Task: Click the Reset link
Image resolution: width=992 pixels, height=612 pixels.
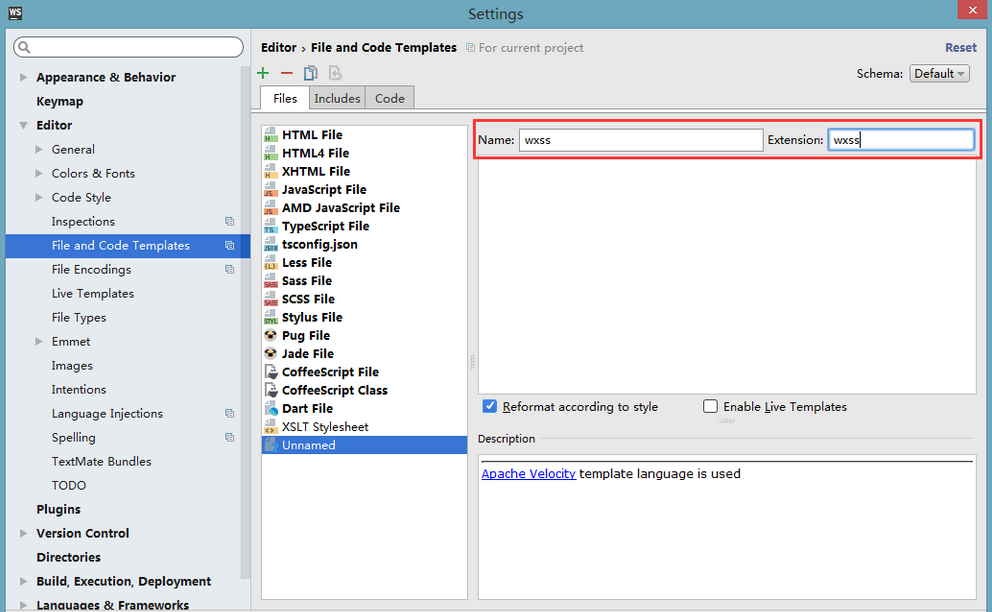Action: coord(960,47)
